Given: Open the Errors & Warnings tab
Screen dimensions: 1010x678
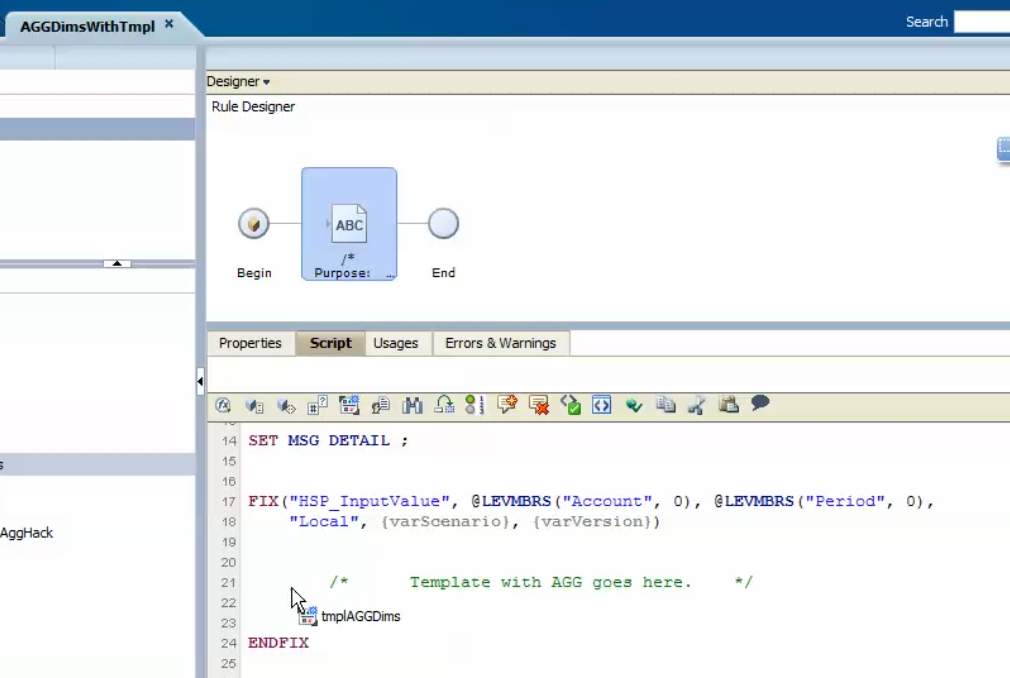Looking at the screenshot, I should 500,343.
